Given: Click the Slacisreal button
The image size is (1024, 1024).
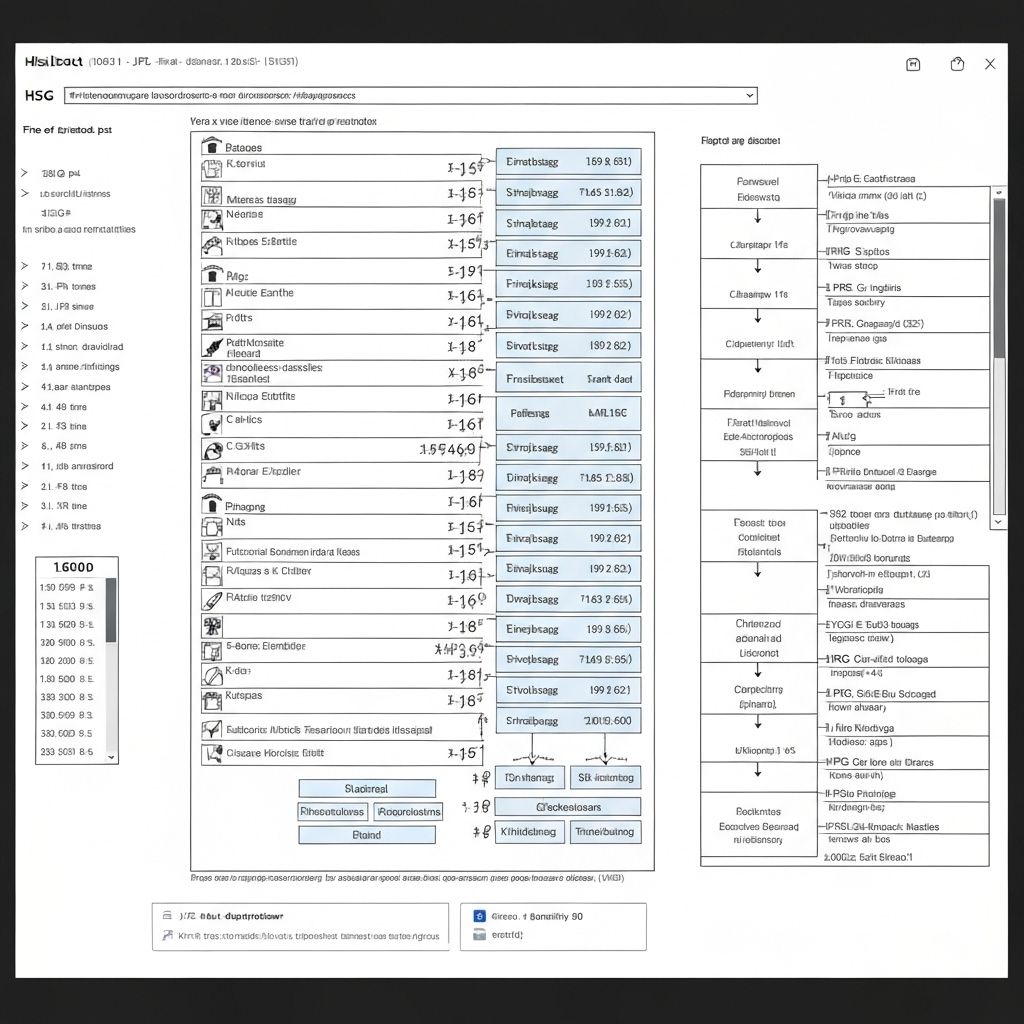Looking at the screenshot, I should [x=366, y=788].
